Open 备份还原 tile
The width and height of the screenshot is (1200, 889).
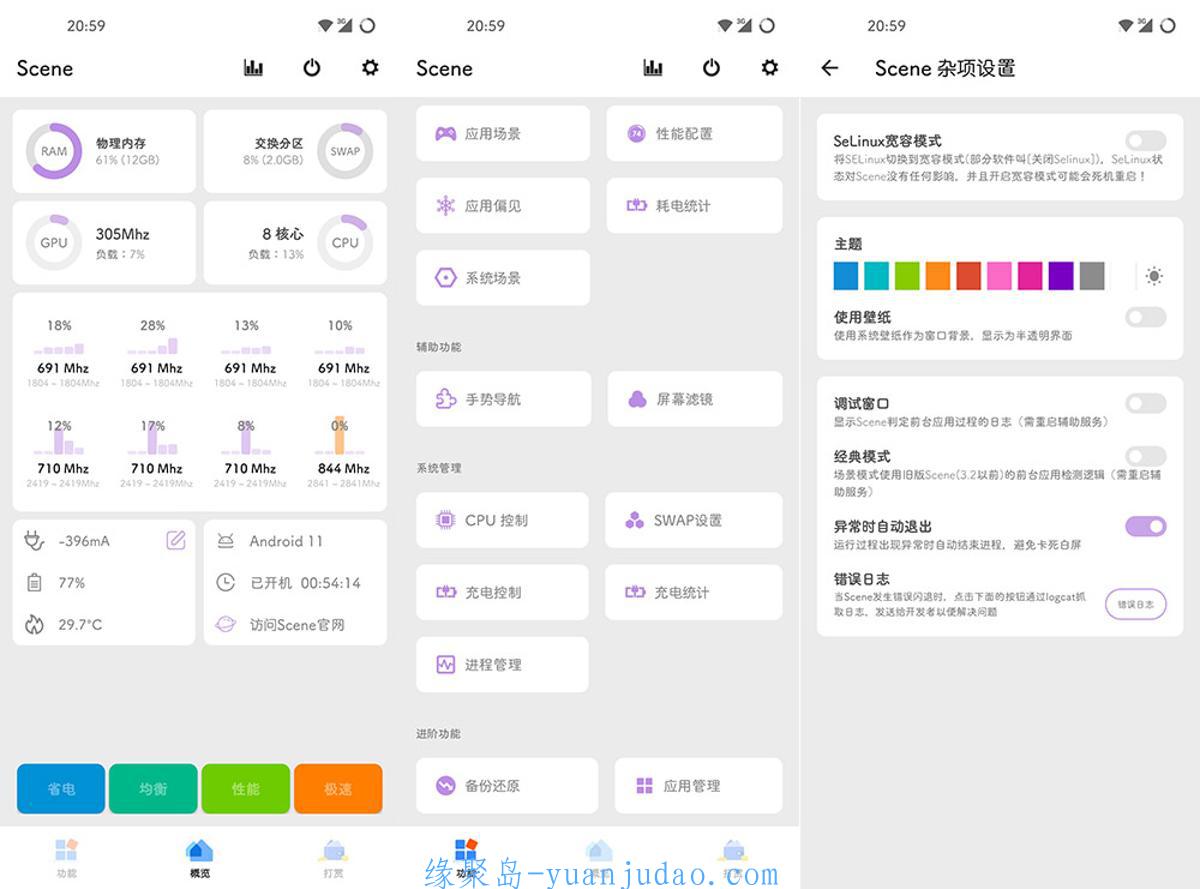[507, 786]
